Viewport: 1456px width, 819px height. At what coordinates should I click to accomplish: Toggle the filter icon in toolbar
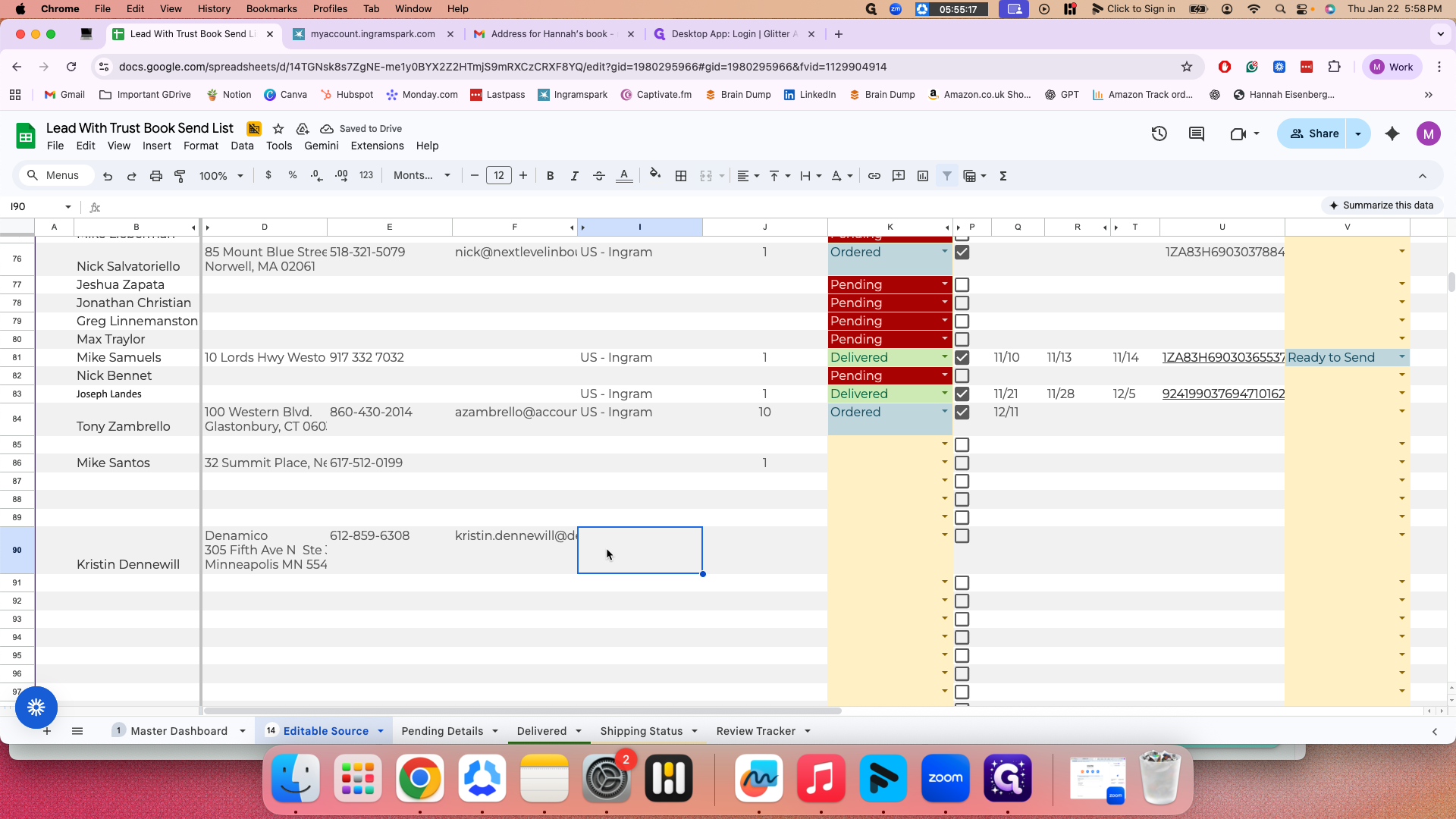click(x=947, y=176)
